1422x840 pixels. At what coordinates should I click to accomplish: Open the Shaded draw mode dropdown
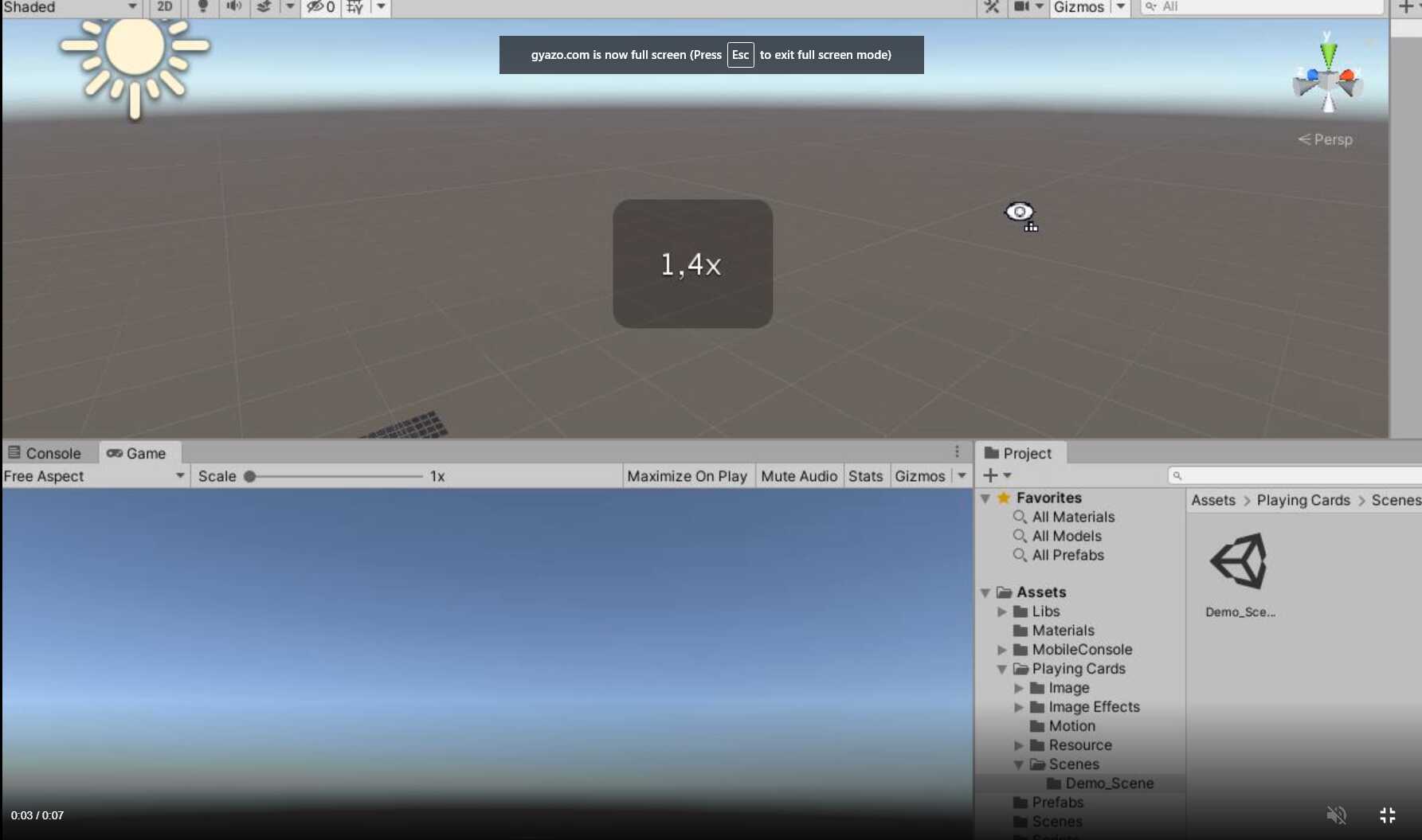[x=70, y=7]
